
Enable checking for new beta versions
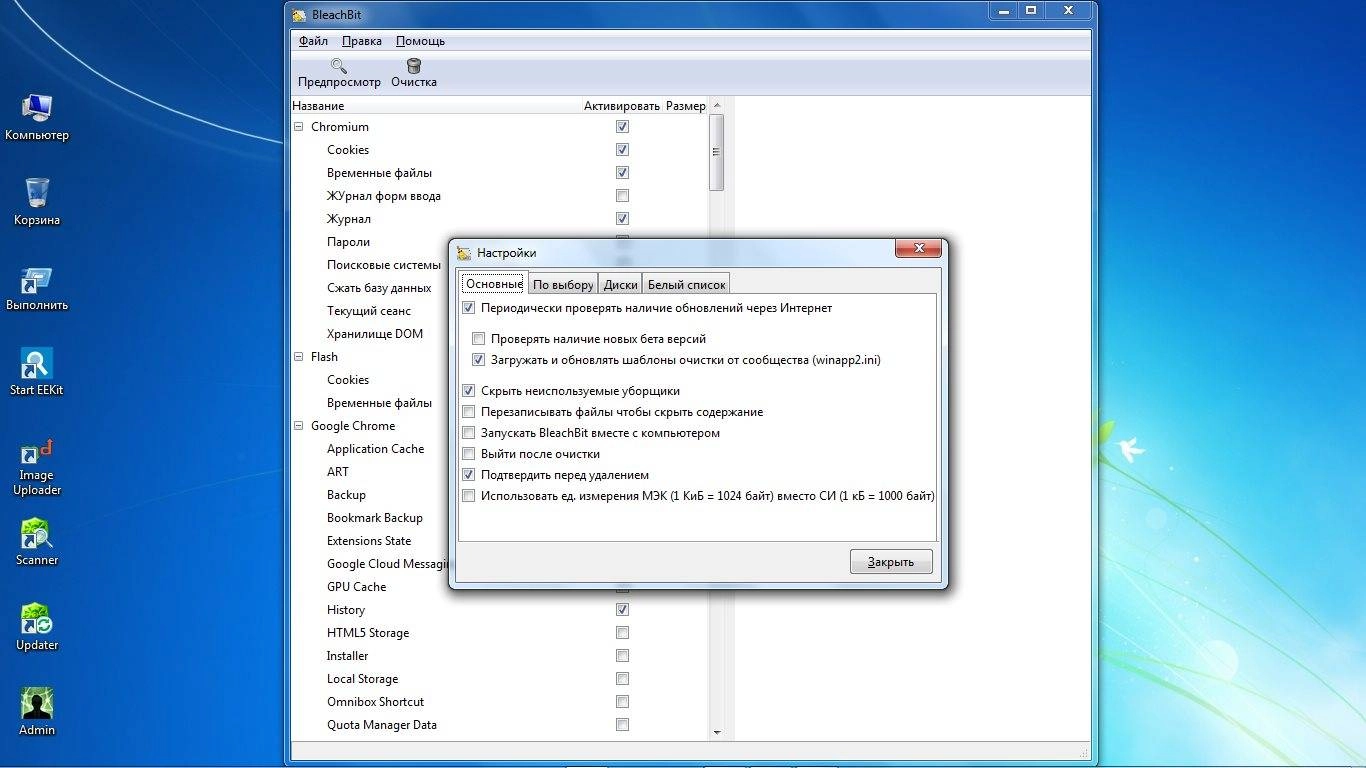479,339
